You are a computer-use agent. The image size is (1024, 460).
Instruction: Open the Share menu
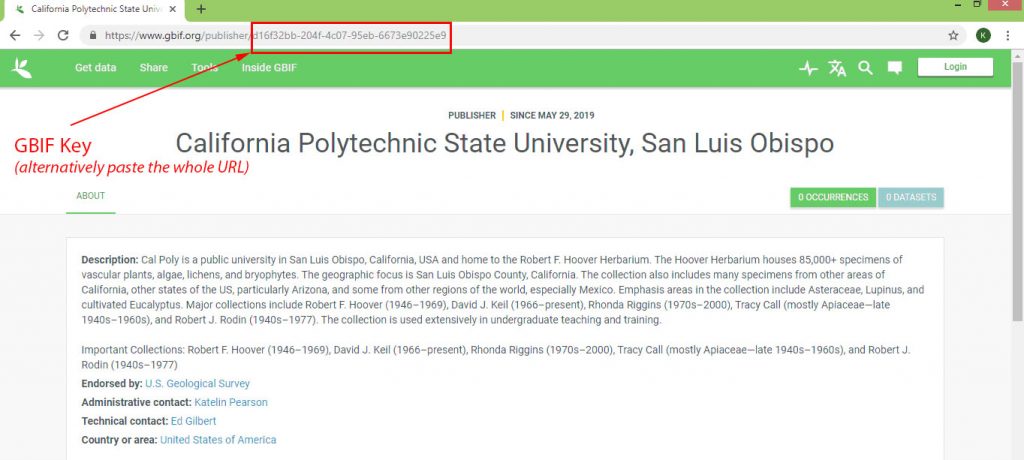tap(153, 67)
